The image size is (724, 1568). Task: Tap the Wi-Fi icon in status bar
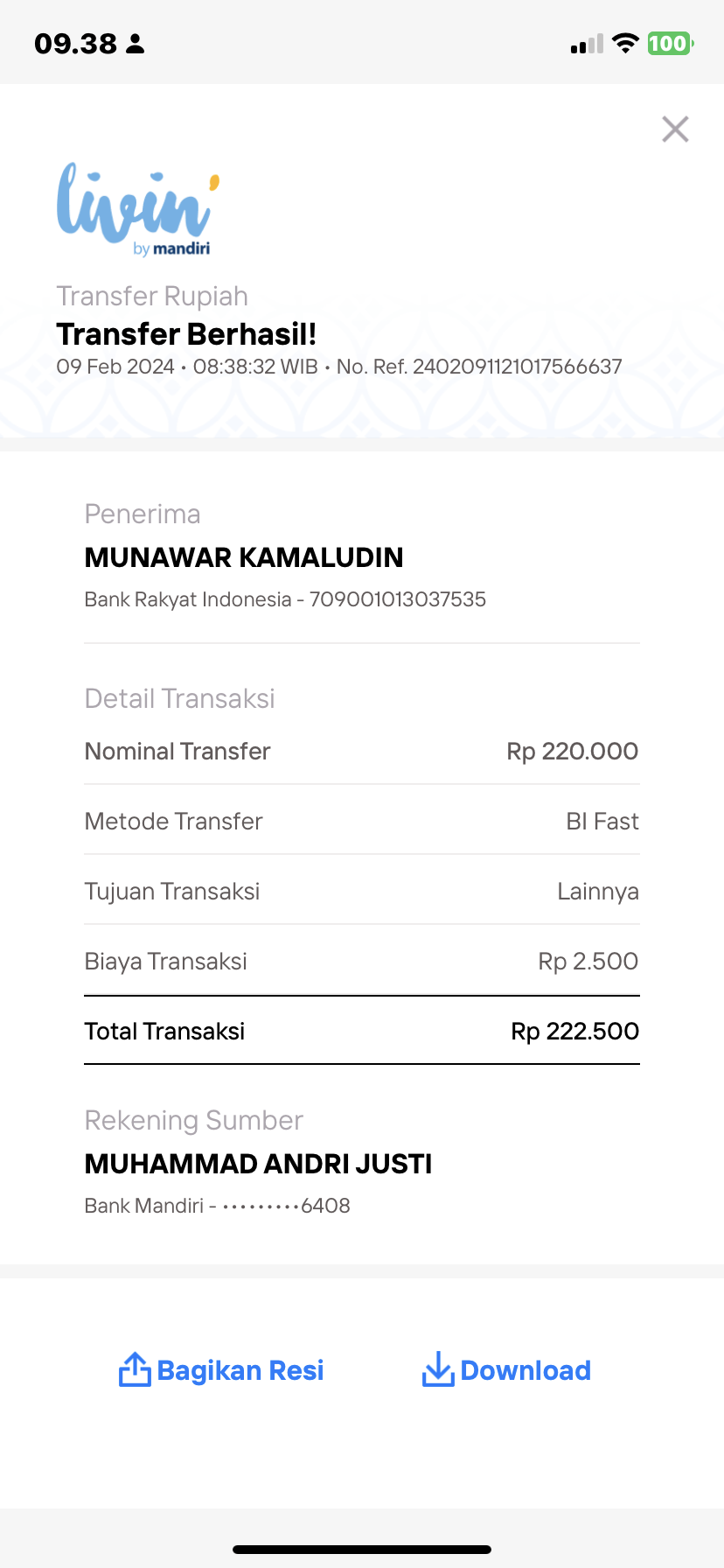tap(625, 43)
